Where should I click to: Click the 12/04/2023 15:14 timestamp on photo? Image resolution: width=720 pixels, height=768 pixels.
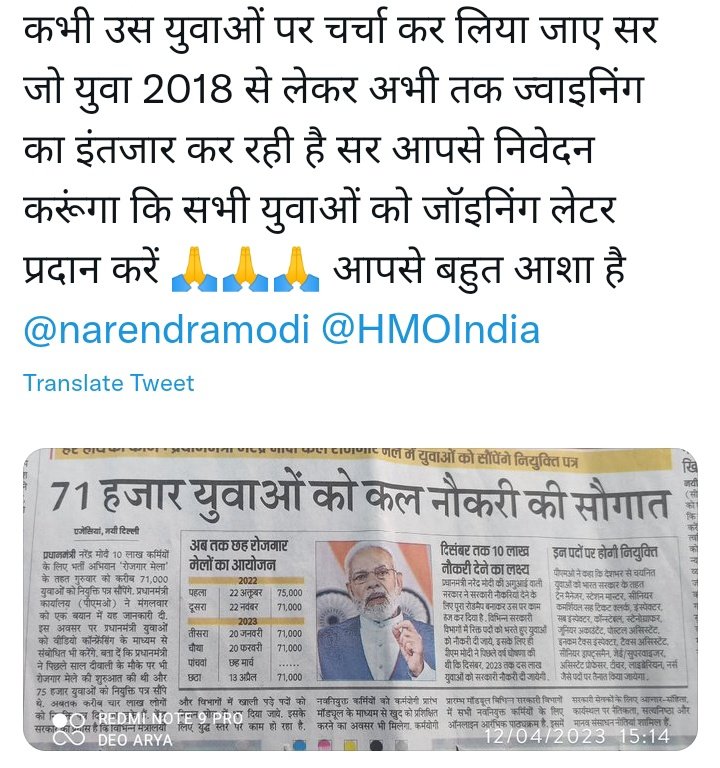[577, 736]
